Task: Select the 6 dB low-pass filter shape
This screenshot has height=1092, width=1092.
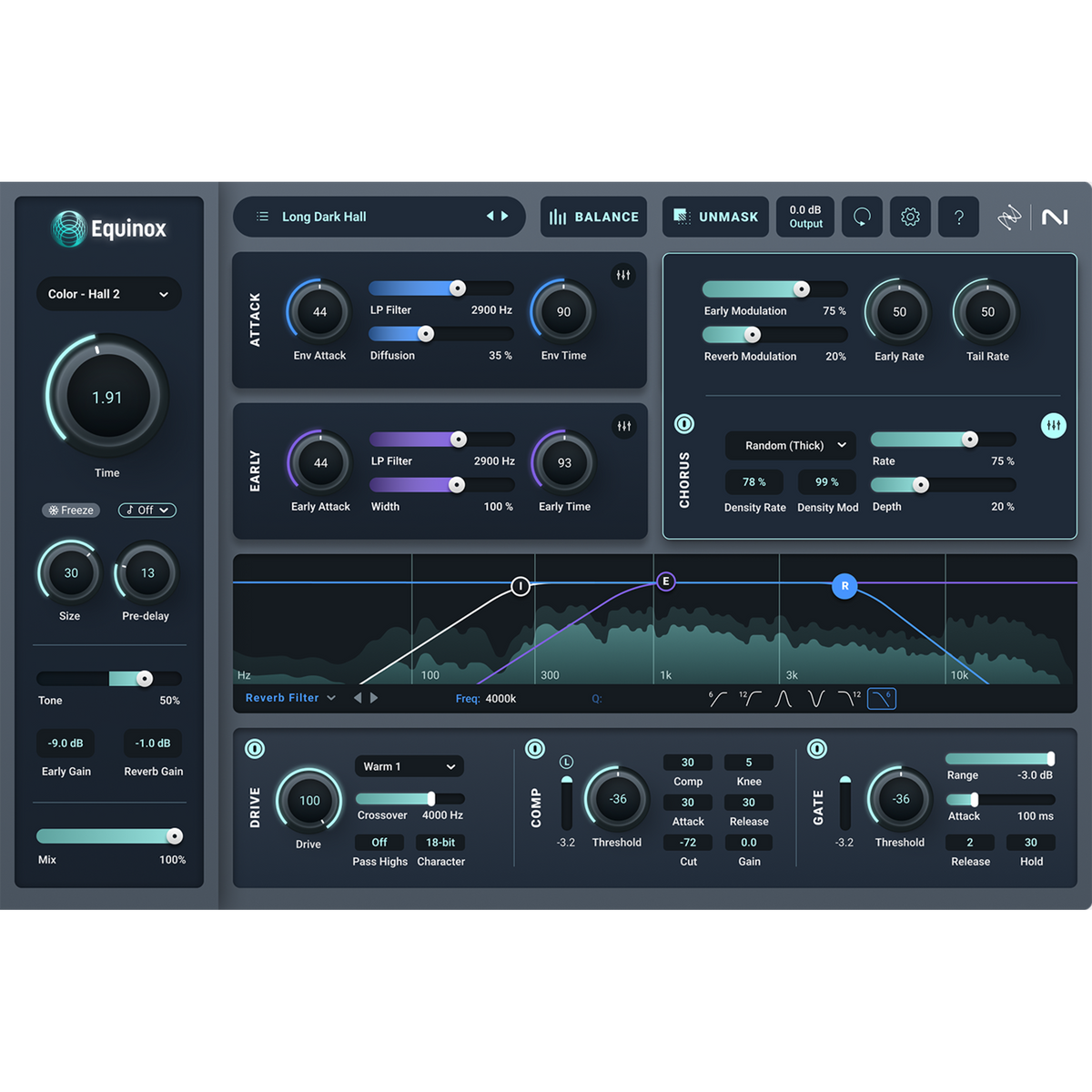Action: 882,698
